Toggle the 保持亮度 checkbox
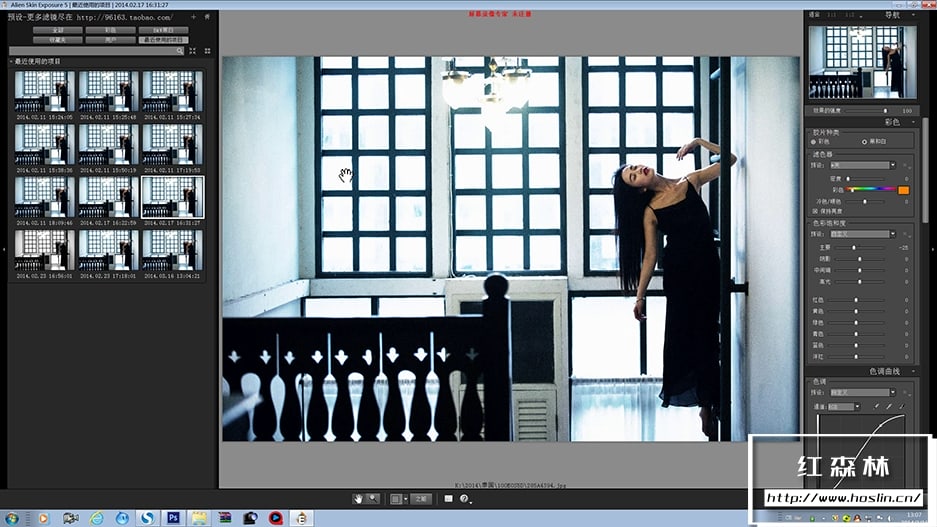This screenshot has width=937, height=527. pos(815,212)
